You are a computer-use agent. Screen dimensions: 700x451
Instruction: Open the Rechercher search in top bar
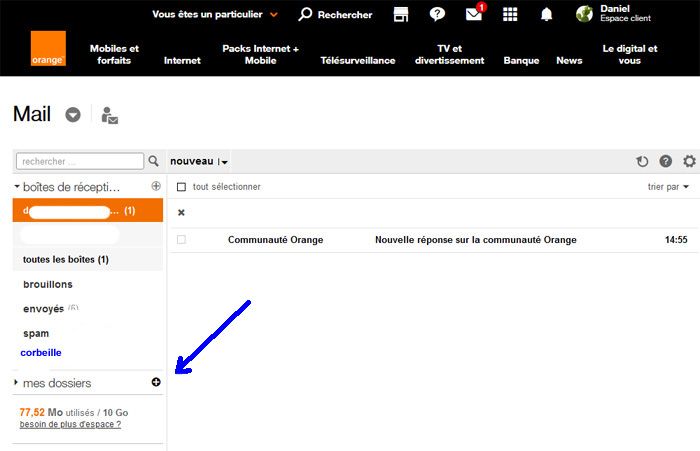click(x=335, y=14)
